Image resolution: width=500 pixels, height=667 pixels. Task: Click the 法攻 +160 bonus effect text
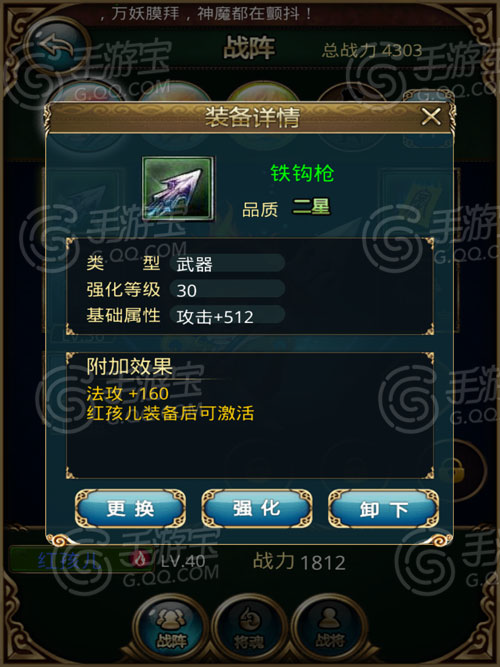pyautogui.click(x=128, y=393)
